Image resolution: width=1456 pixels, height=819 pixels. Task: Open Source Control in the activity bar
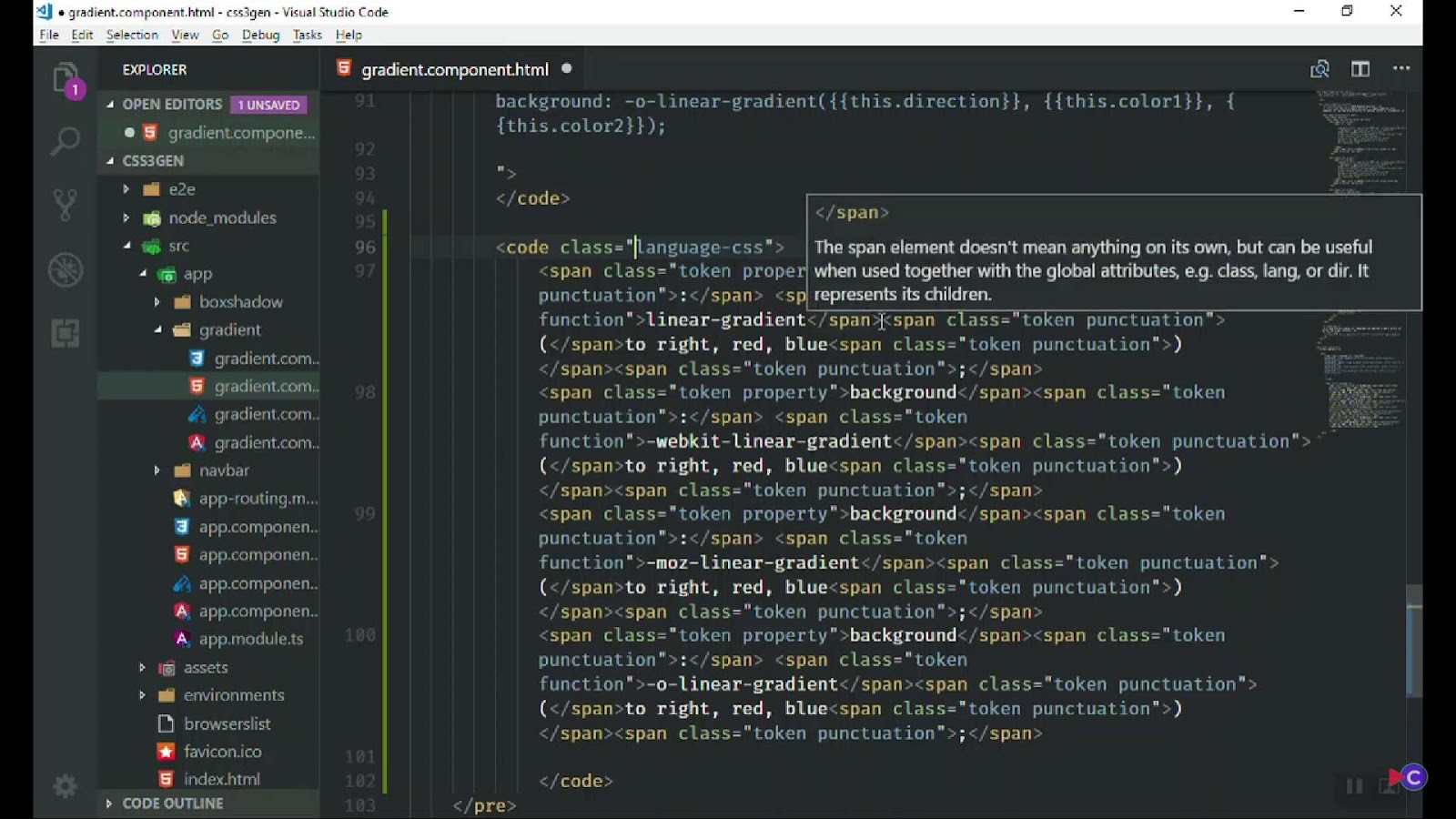tap(64, 204)
